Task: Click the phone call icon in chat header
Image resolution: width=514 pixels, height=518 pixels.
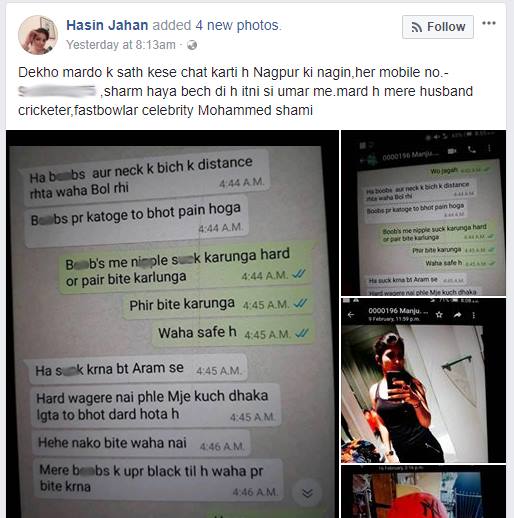Action: coord(471,150)
